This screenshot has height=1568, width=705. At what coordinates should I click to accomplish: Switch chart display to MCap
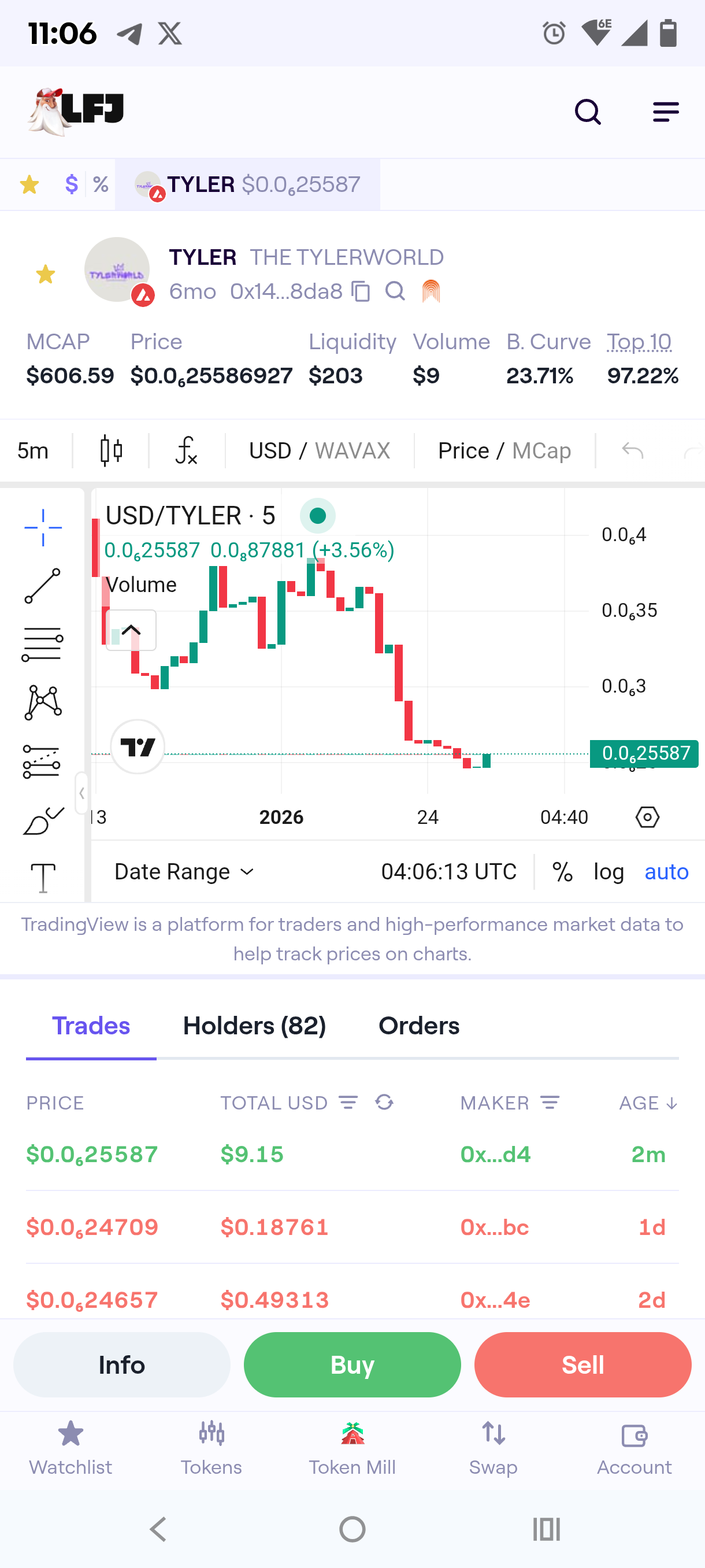(541, 451)
